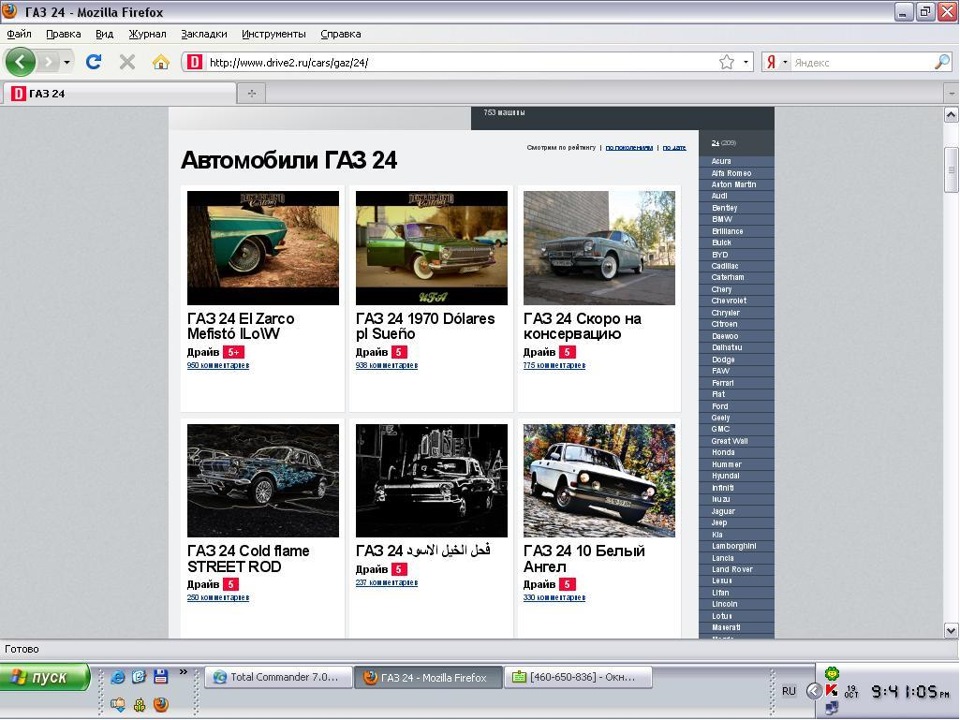This screenshot has width=960, height=720.
Task: Open the Вид menu
Action: point(104,34)
